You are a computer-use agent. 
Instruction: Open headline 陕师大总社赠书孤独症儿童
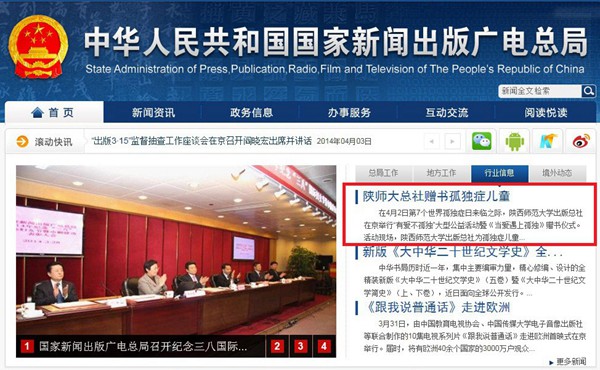click(x=436, y=196)
